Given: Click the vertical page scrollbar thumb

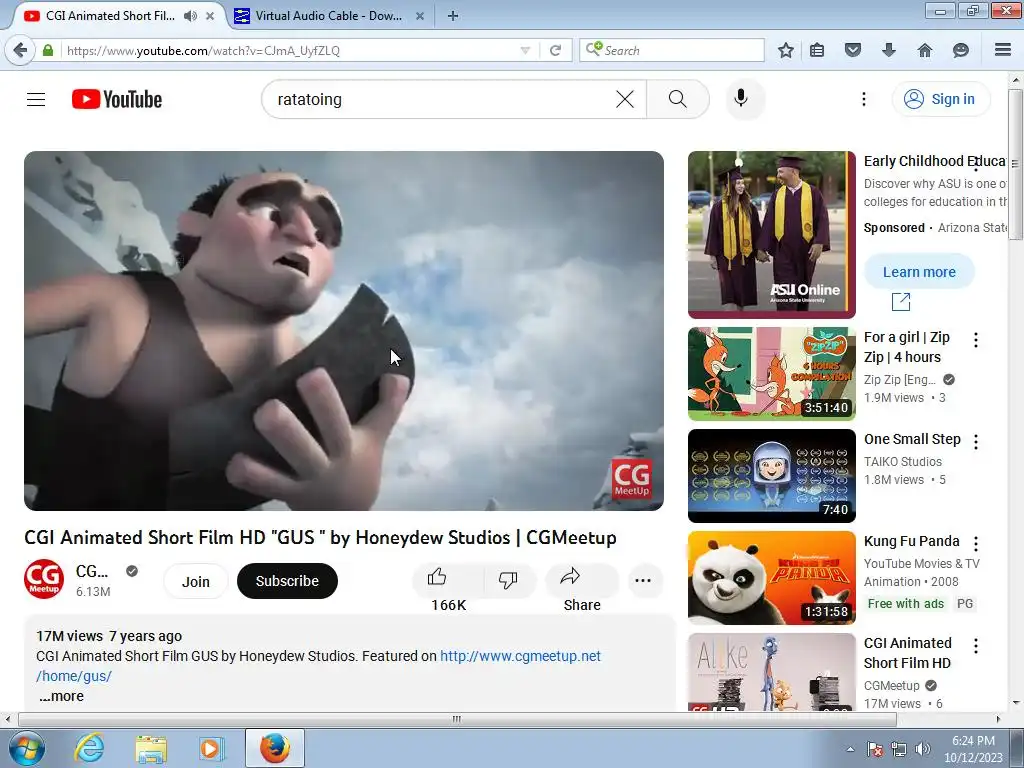Looking at the screenshot, I should coord(1015,165).
